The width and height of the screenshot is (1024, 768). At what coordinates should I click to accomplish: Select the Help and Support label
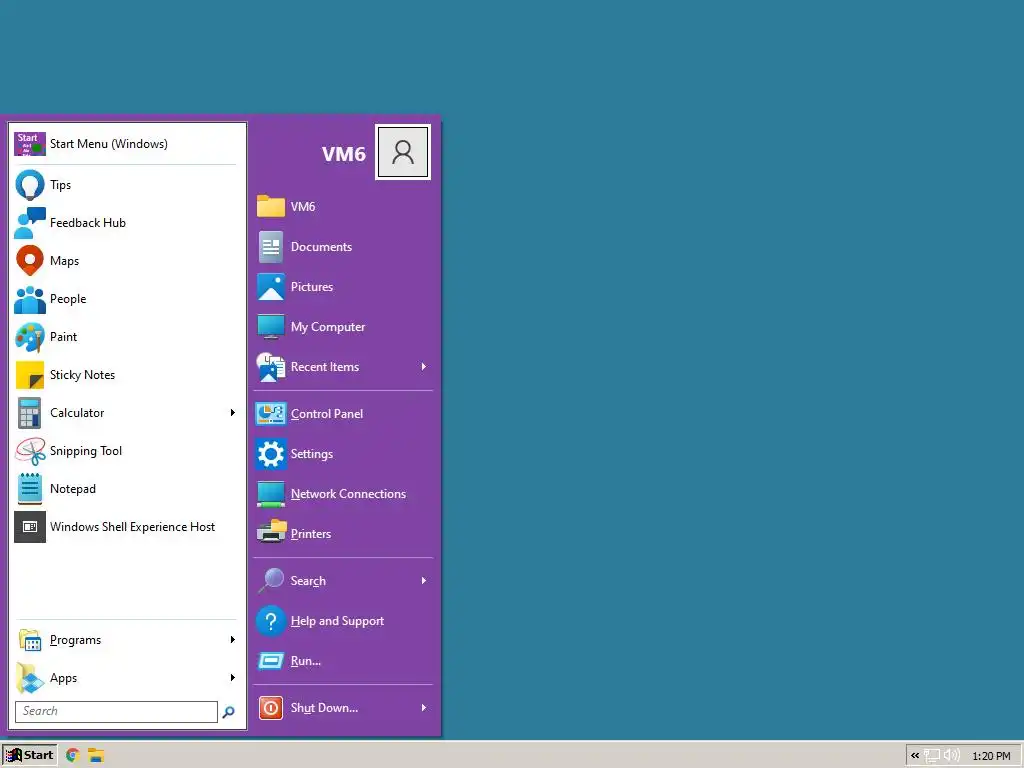pyautogui.click(x=338, y=621)
